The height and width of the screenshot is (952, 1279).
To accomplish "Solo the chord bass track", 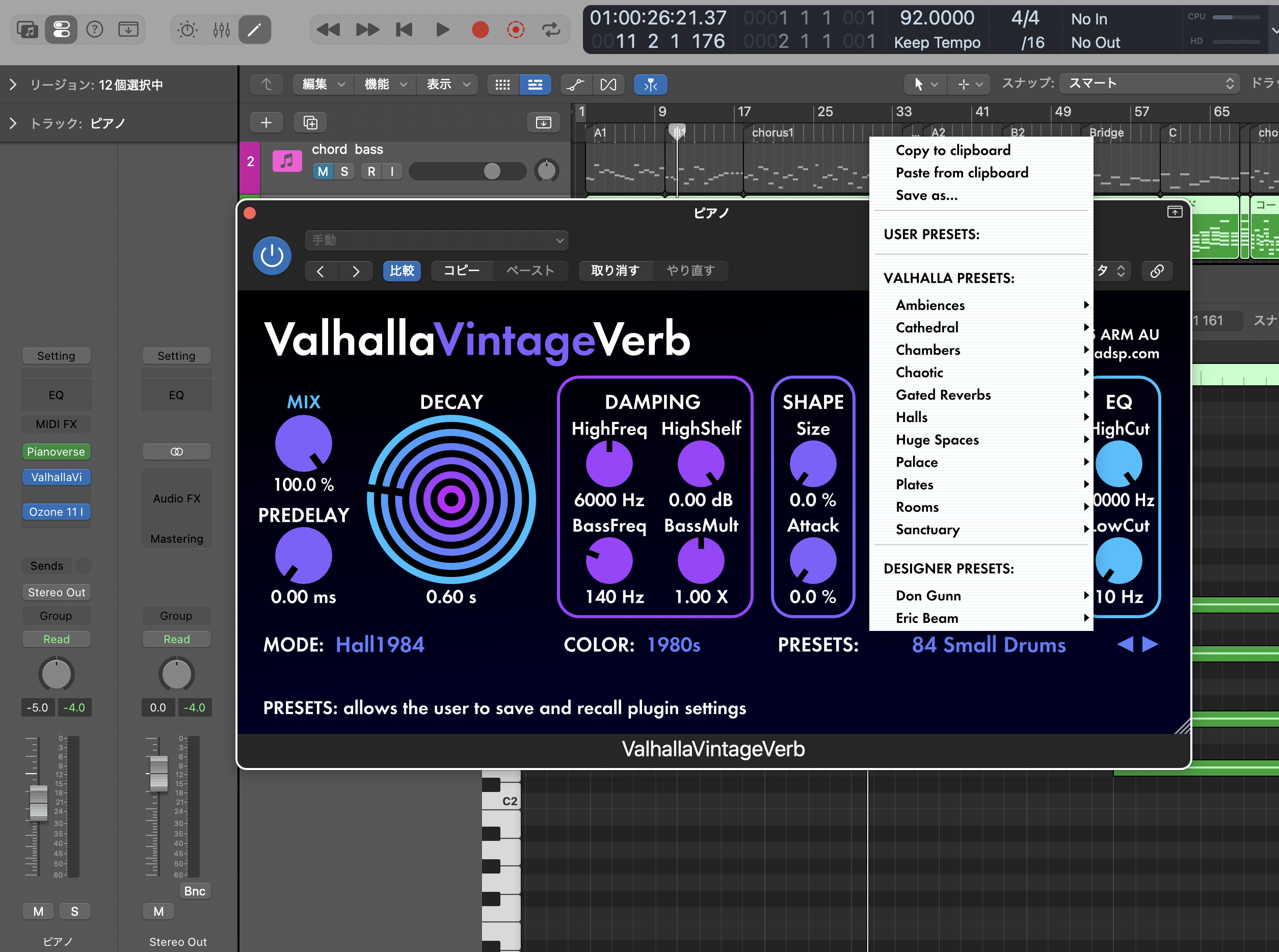I will pyautogui.click(x=344, y=171).
